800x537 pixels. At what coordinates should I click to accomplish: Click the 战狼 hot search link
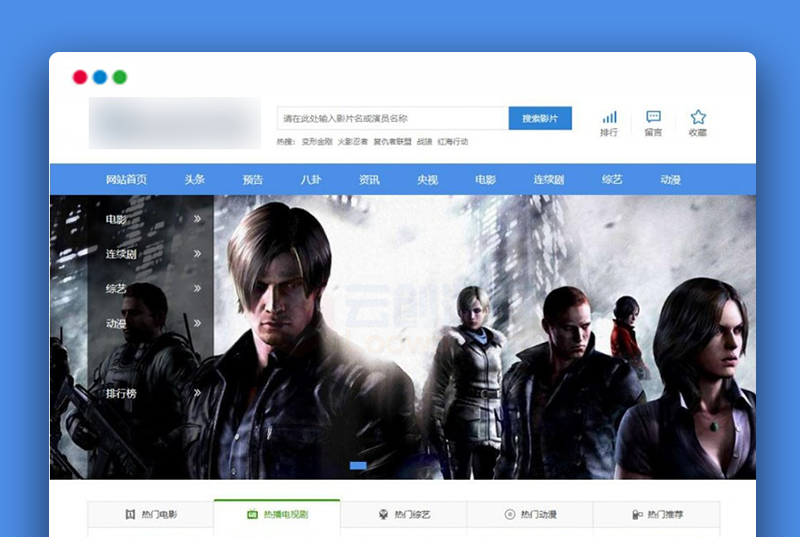[424, 142]
